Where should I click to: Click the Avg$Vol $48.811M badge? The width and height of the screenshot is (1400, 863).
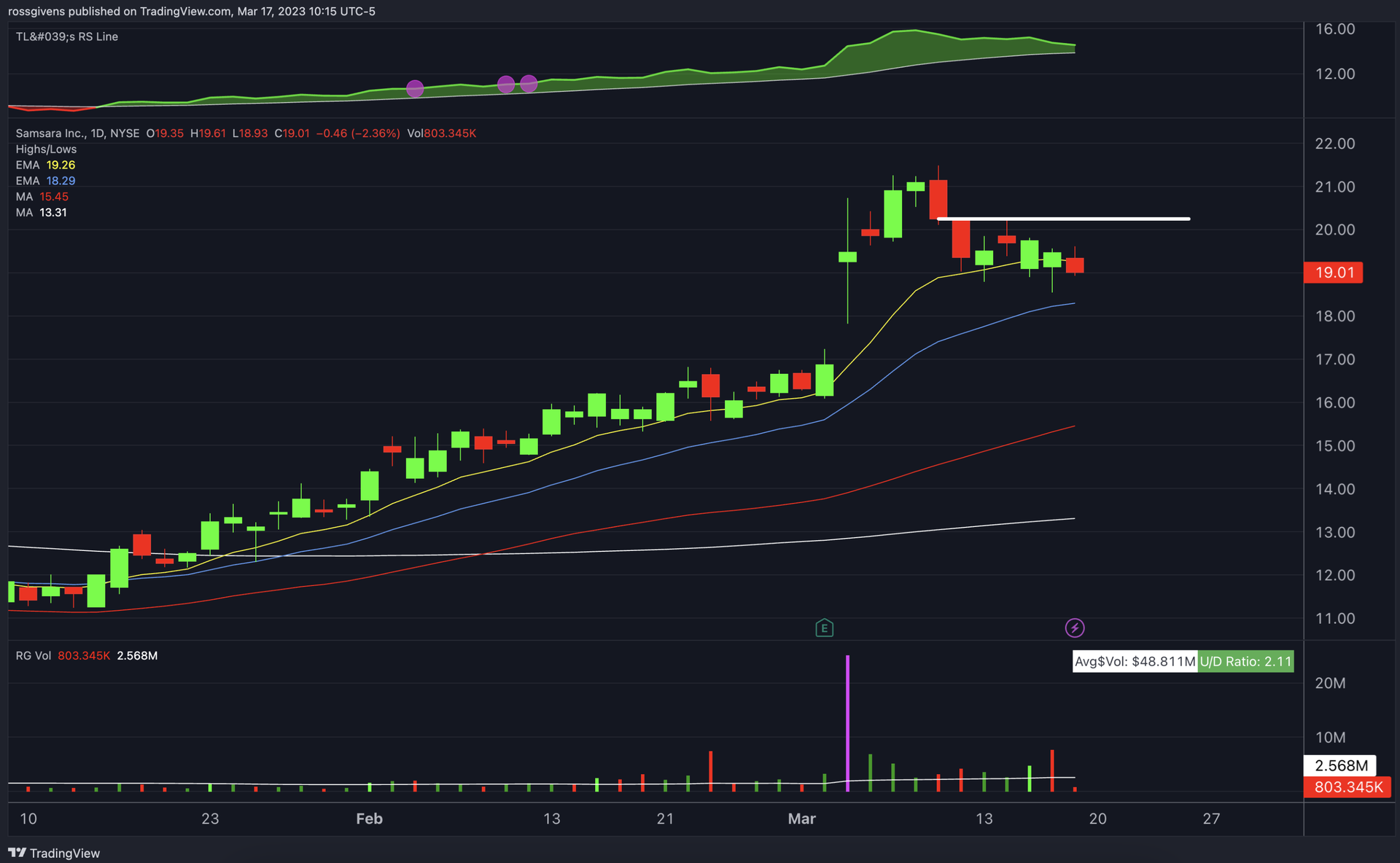point(1134,662)
